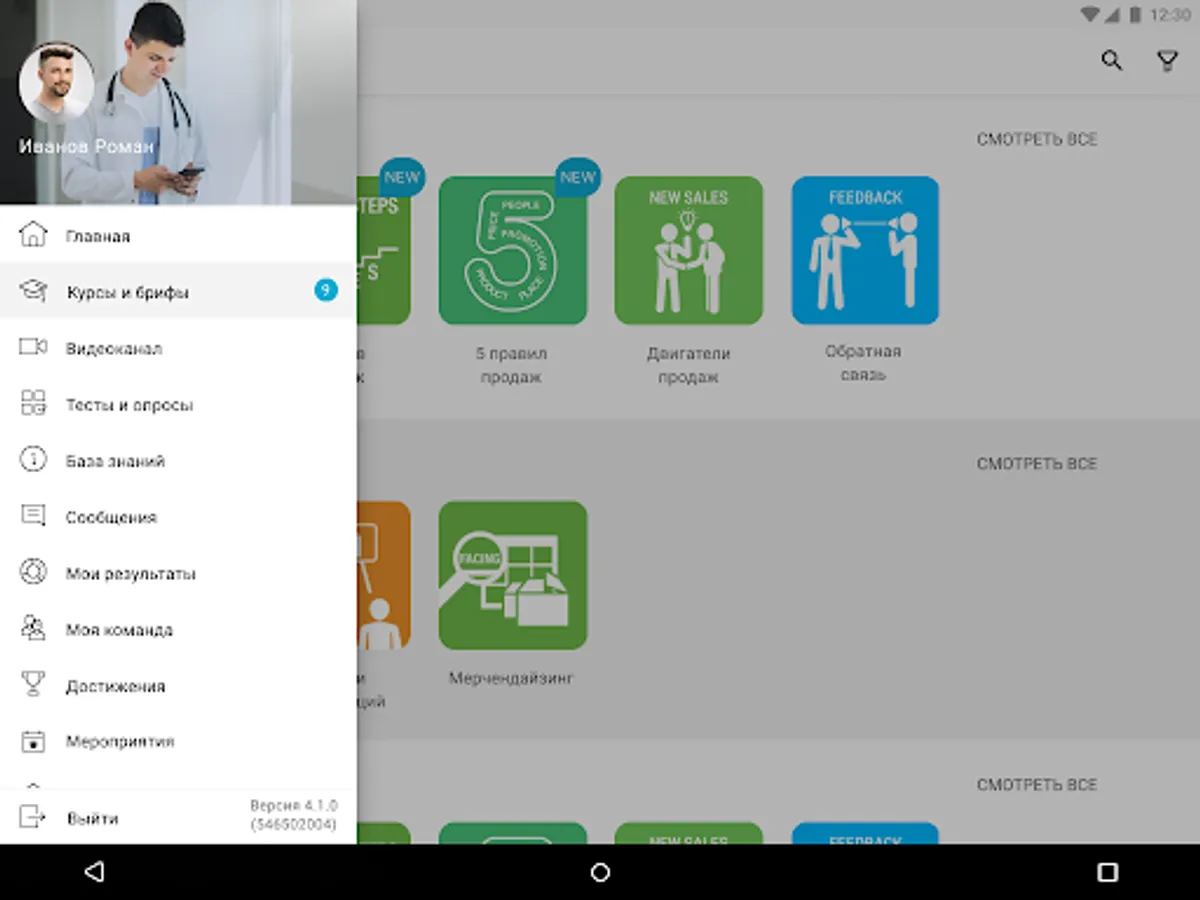The width and height of the screenshot is (1200, 900).
Task: Tap the caption 5 правил продаж
Action: click(511, 365)
